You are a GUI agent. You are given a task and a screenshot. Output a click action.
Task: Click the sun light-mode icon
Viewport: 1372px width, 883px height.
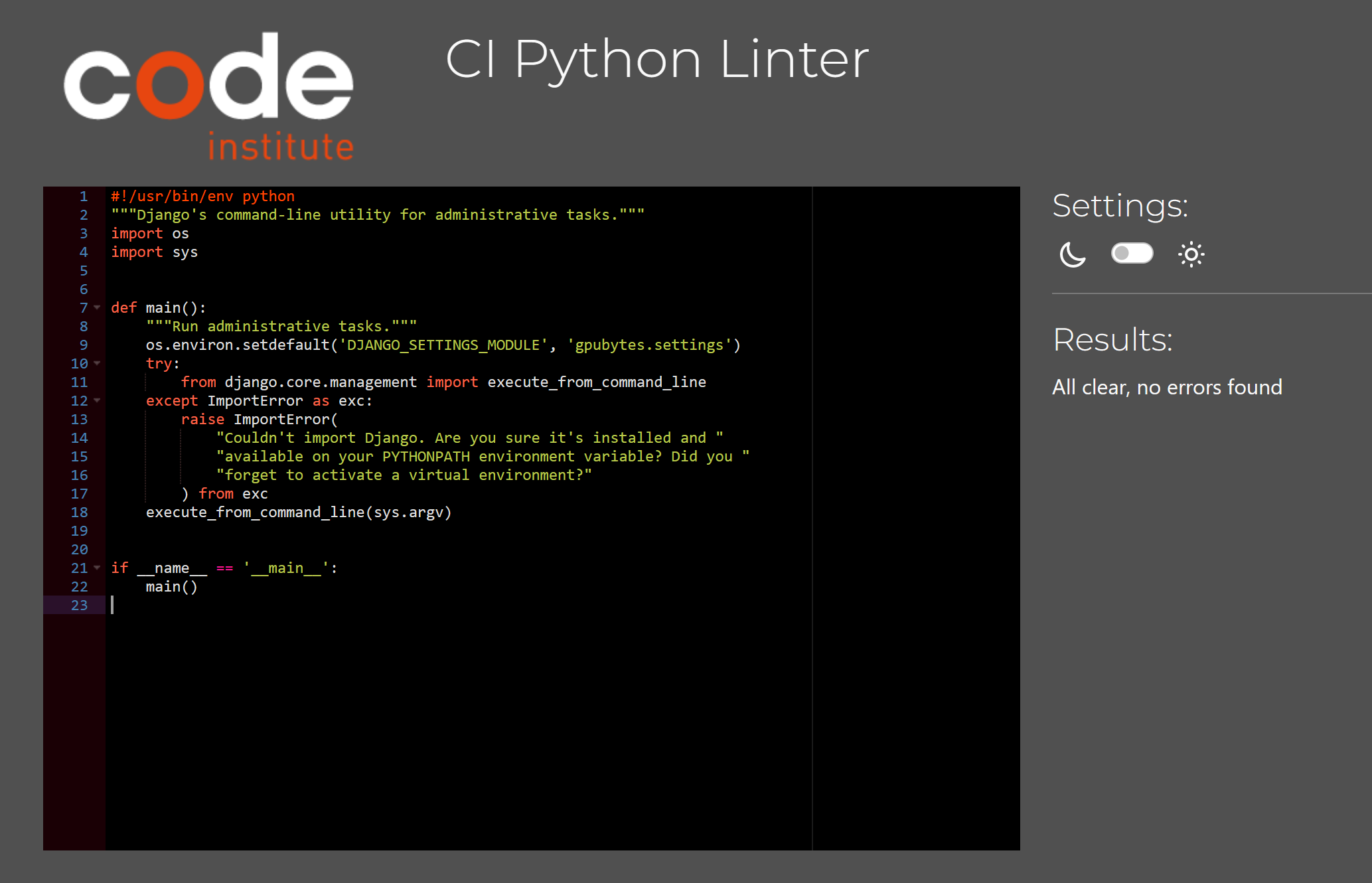click(1191, 254)
